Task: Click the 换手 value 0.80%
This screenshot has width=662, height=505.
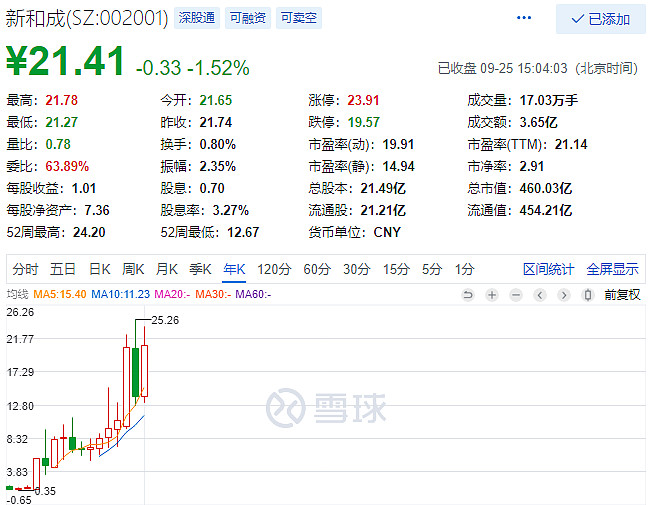Action: [x=217, y=144]
